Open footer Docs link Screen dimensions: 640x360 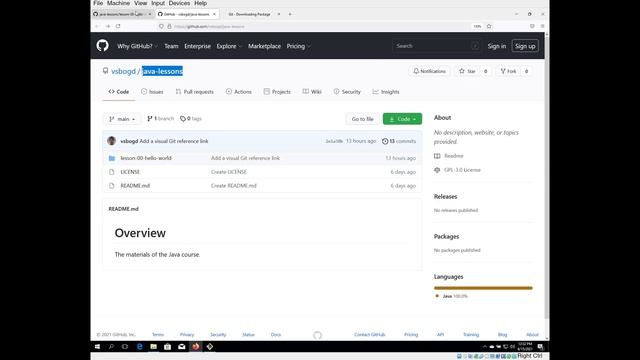(x=276, y=335)
